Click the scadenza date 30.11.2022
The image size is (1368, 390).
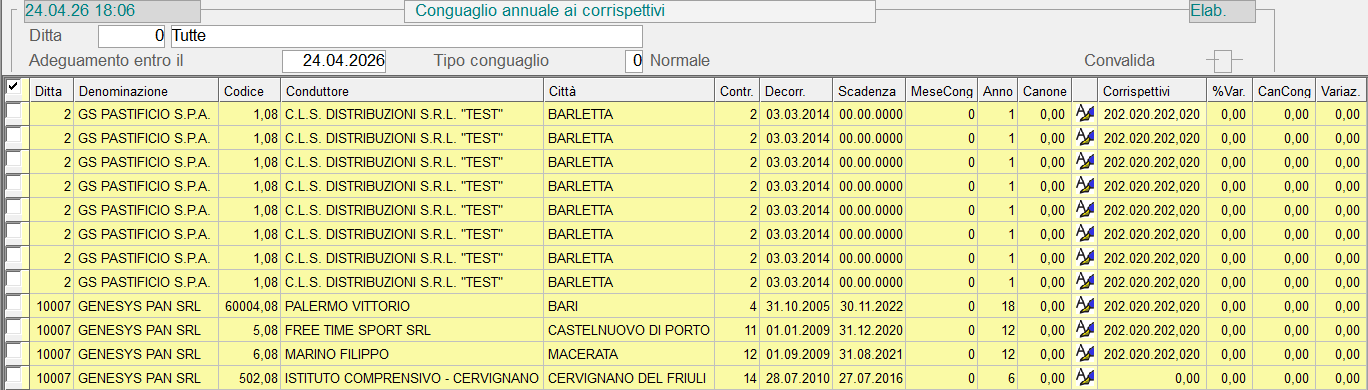coord(869,306)
